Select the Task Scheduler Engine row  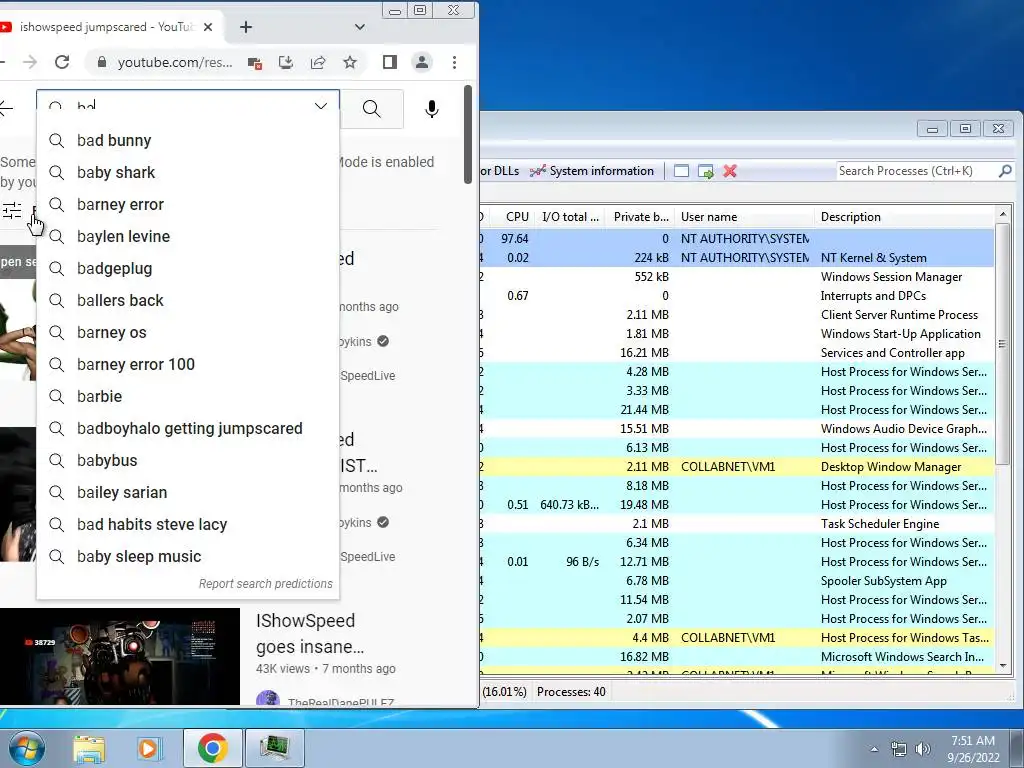click(x=737, y=524)
